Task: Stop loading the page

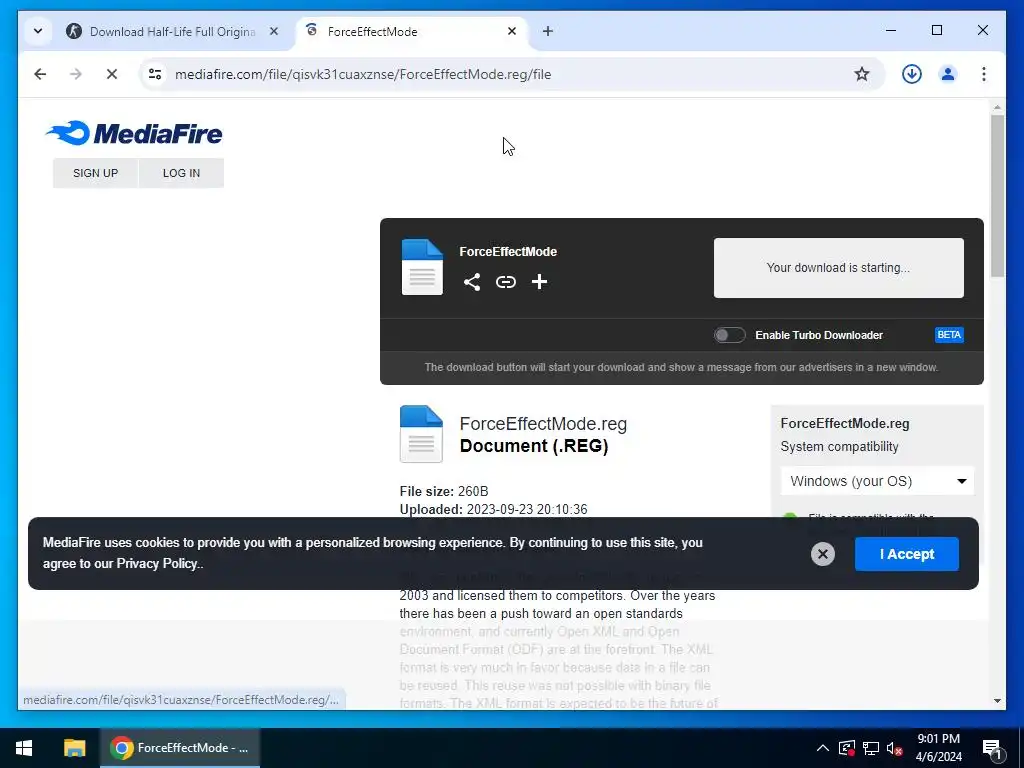Action: tap(112, 74)
